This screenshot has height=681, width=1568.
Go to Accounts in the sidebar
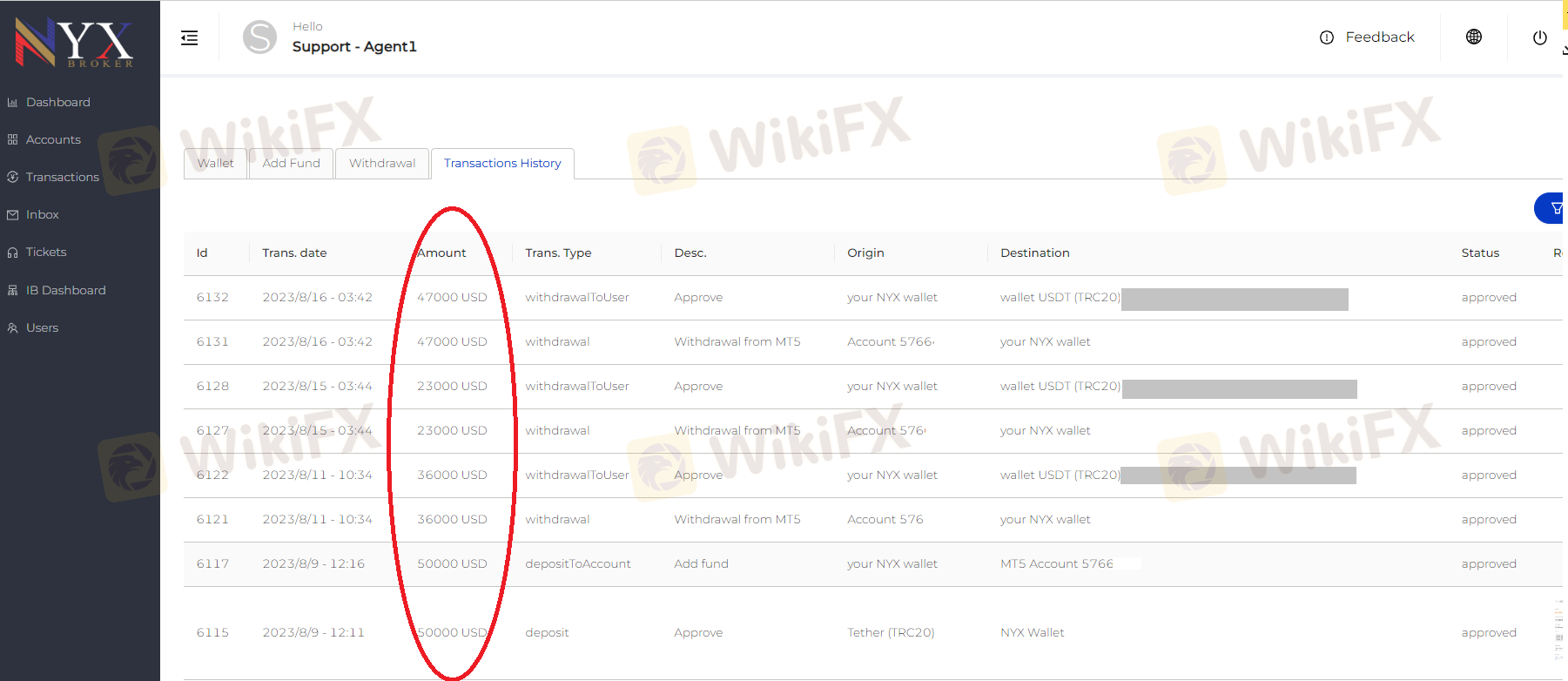[53, 139]
